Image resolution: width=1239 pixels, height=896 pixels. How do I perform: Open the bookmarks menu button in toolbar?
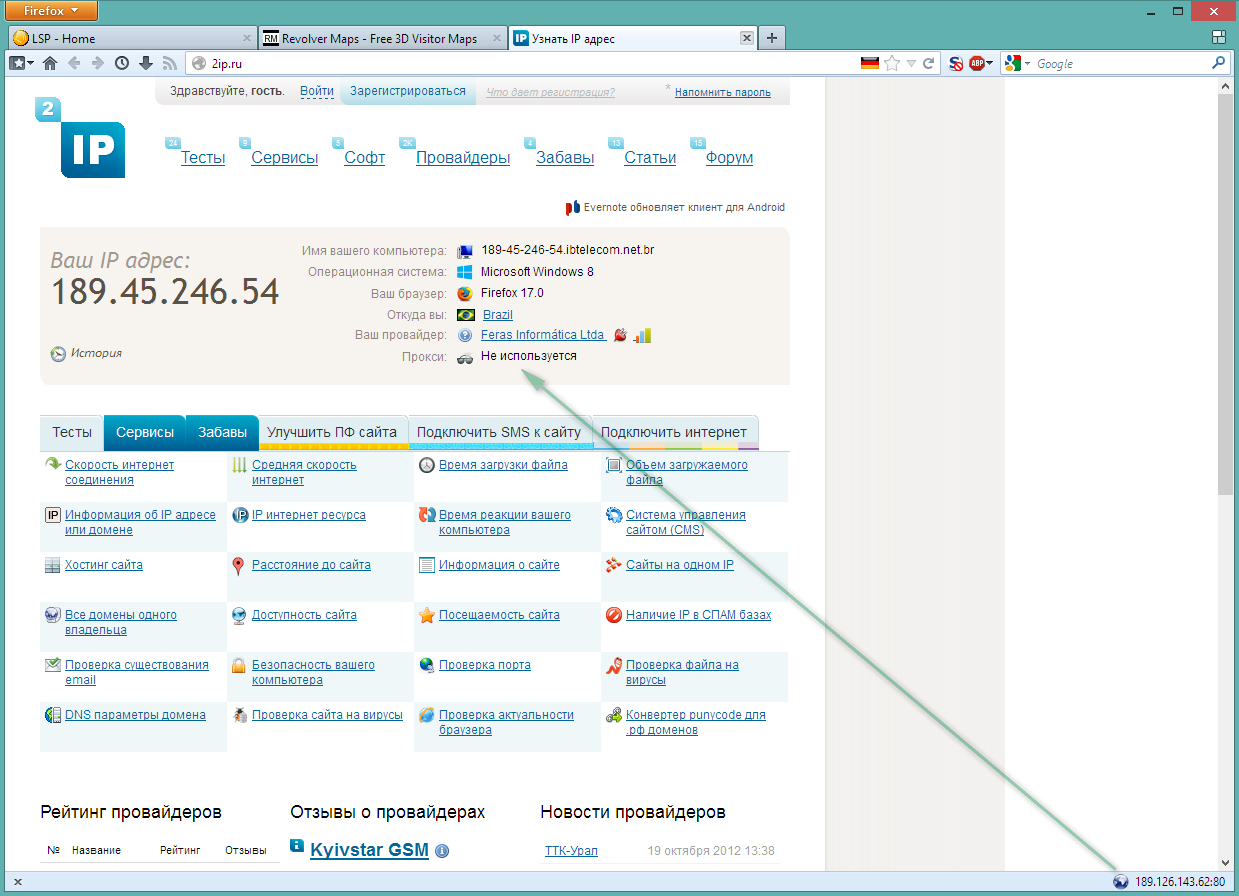(x=21, y=63)
